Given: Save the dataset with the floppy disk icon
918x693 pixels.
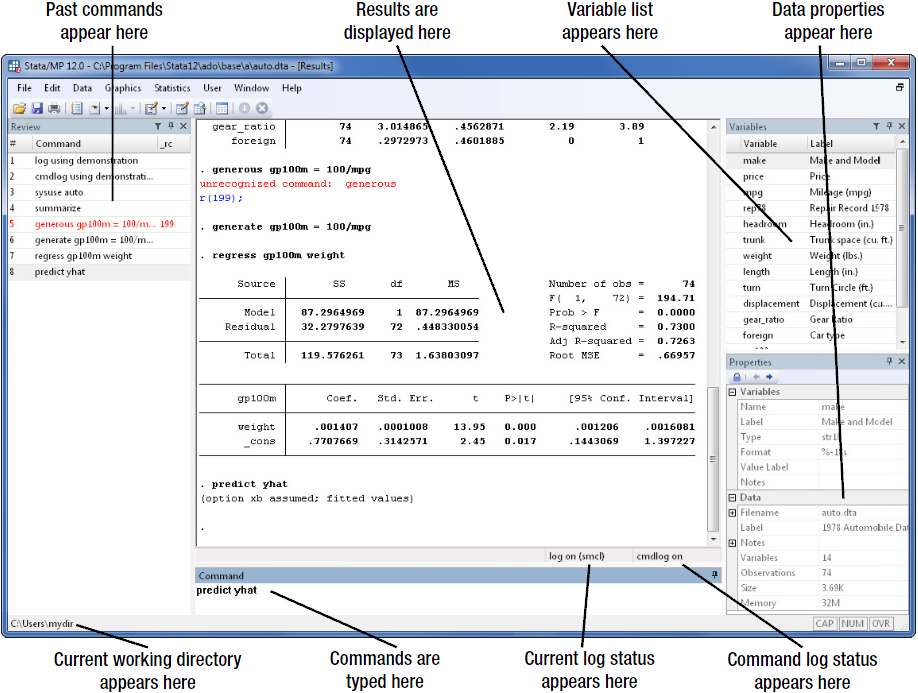Looking at the screenshot, I should 37,108.
